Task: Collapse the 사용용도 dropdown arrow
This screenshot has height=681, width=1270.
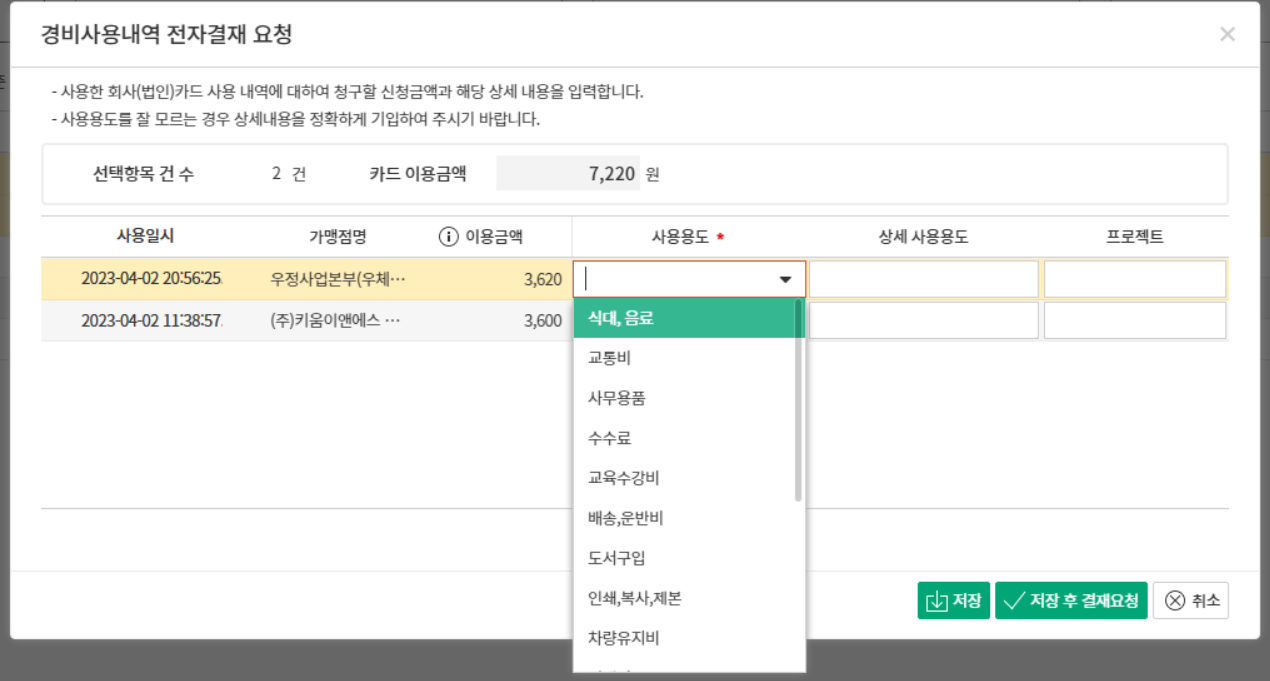Action: pyautogui.click(x=785, y=280)
